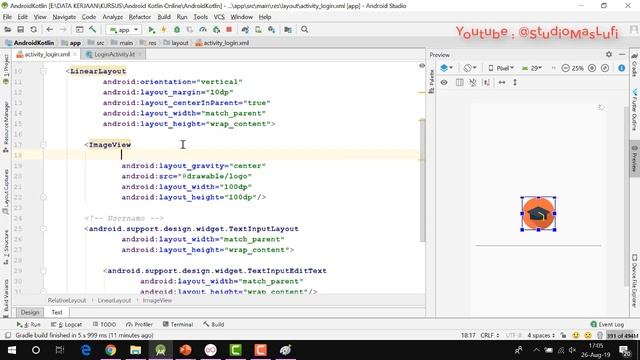Hide the Preview panel with minimize dash
Image resolution: width=640 pixels, height=360 pixels.
click(x=622, y=54)
